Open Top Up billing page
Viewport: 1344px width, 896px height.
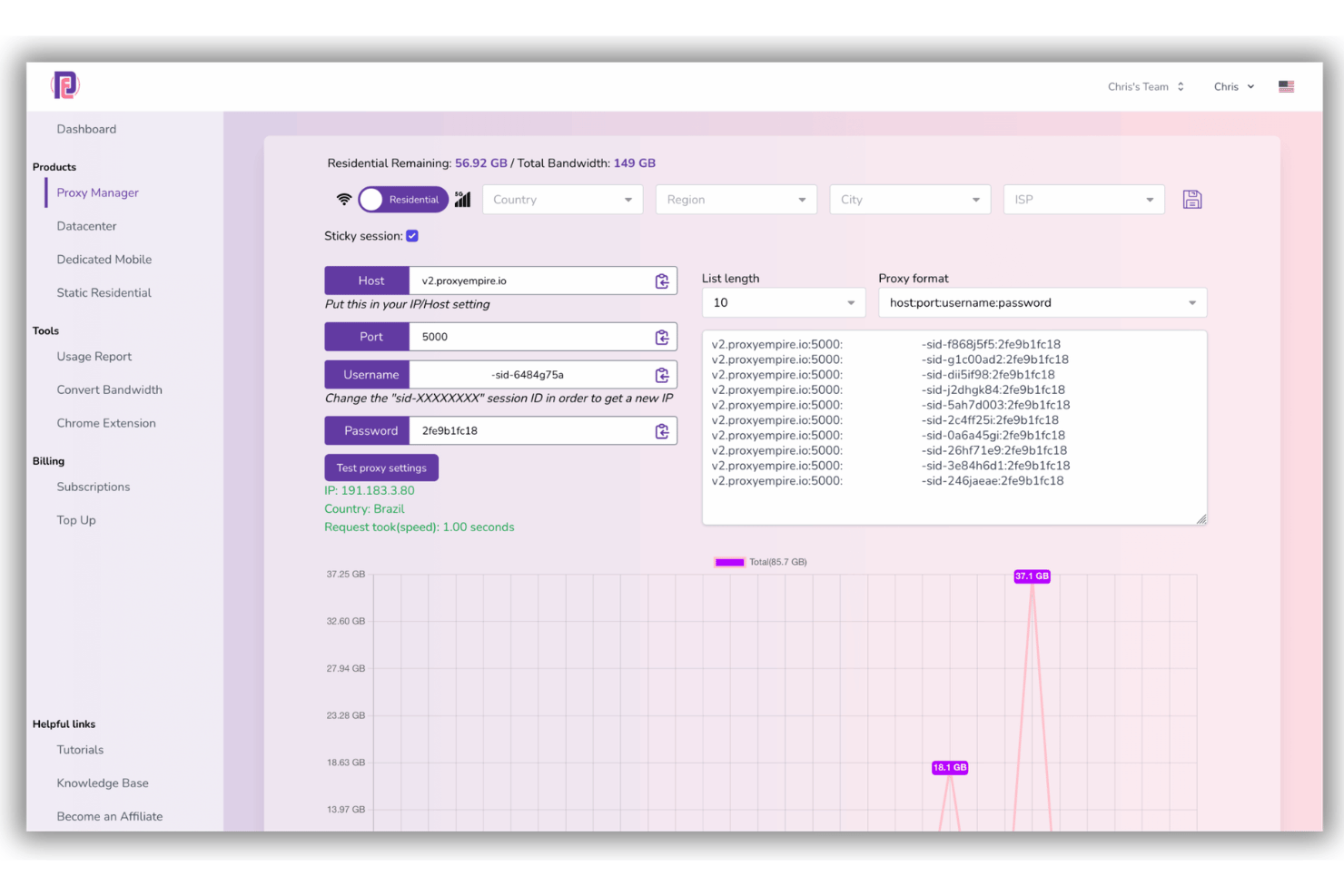point(76,520)
